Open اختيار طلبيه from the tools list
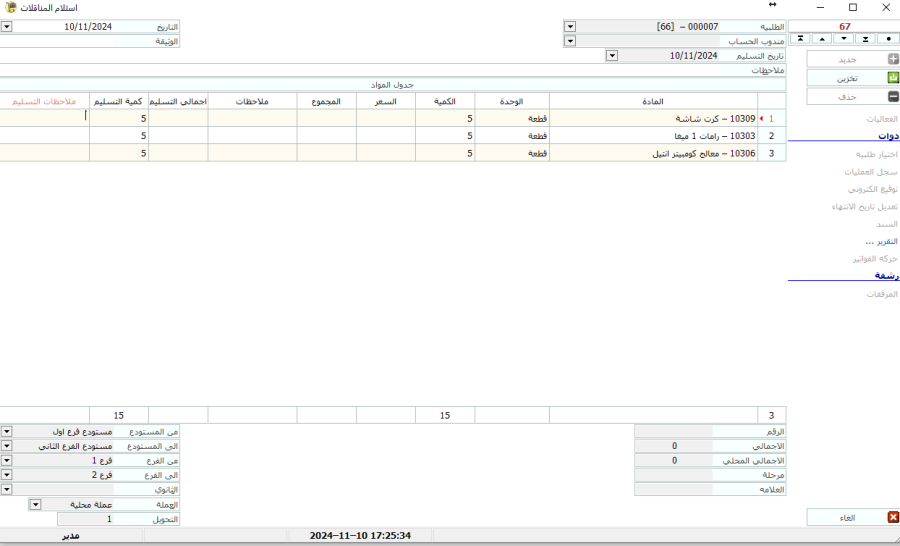This screenshot has height=546, width=900. (876, 154)
